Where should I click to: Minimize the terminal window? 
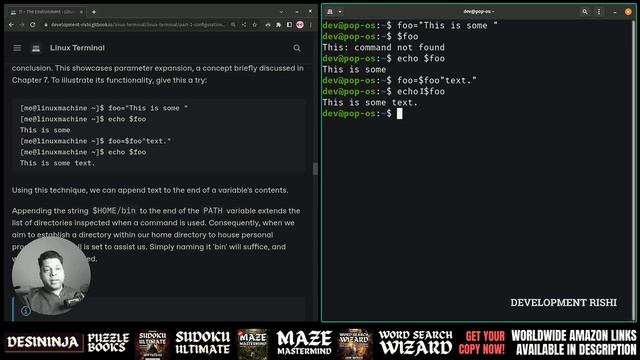[615, 12]
